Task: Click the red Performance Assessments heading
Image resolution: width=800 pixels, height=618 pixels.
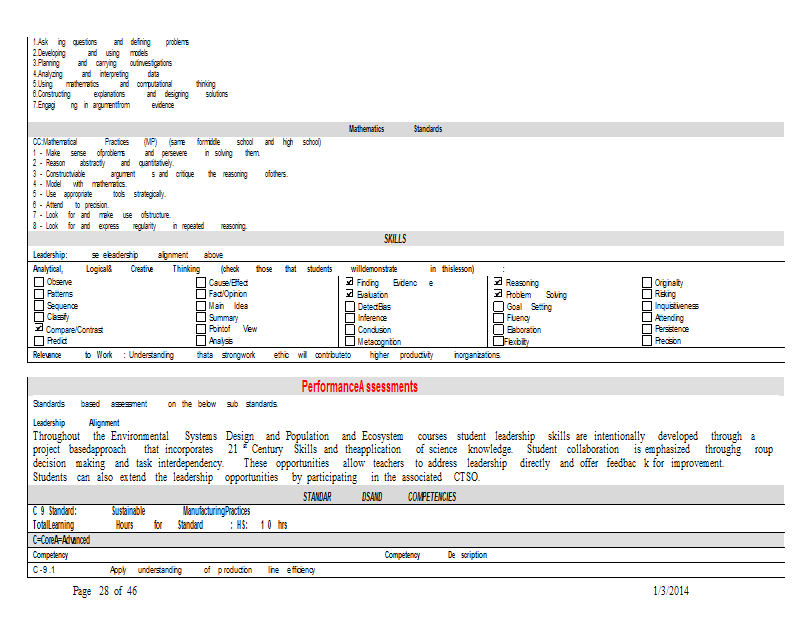Action: click(359, 386)
